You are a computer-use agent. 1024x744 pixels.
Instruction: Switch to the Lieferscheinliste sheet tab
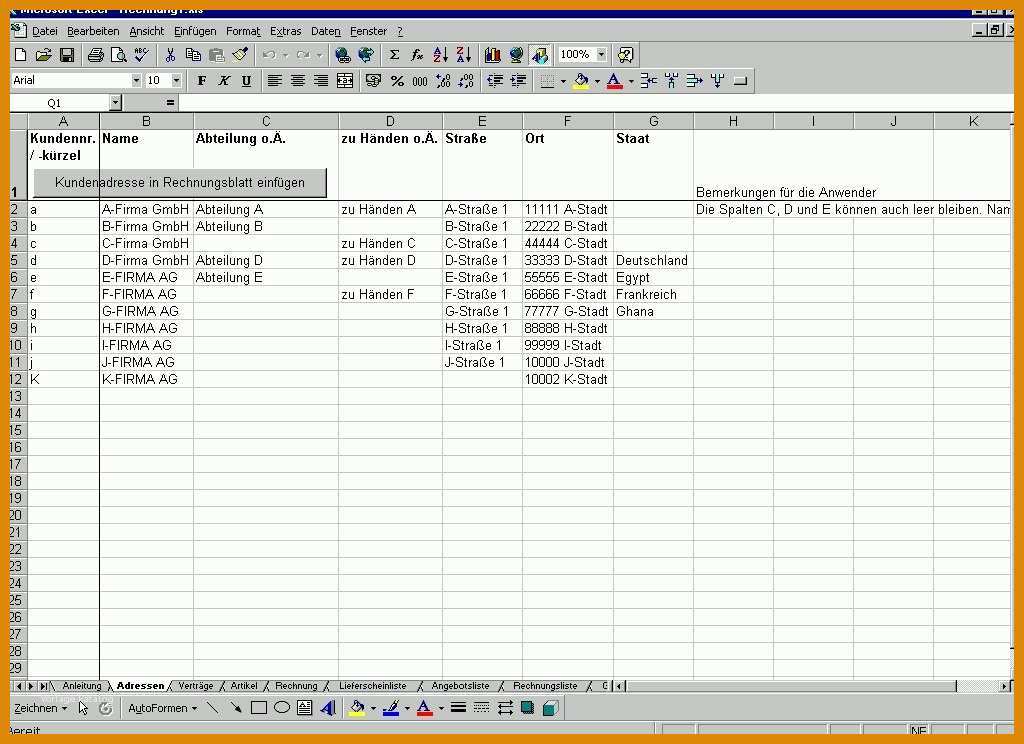(x=372, y=686)
